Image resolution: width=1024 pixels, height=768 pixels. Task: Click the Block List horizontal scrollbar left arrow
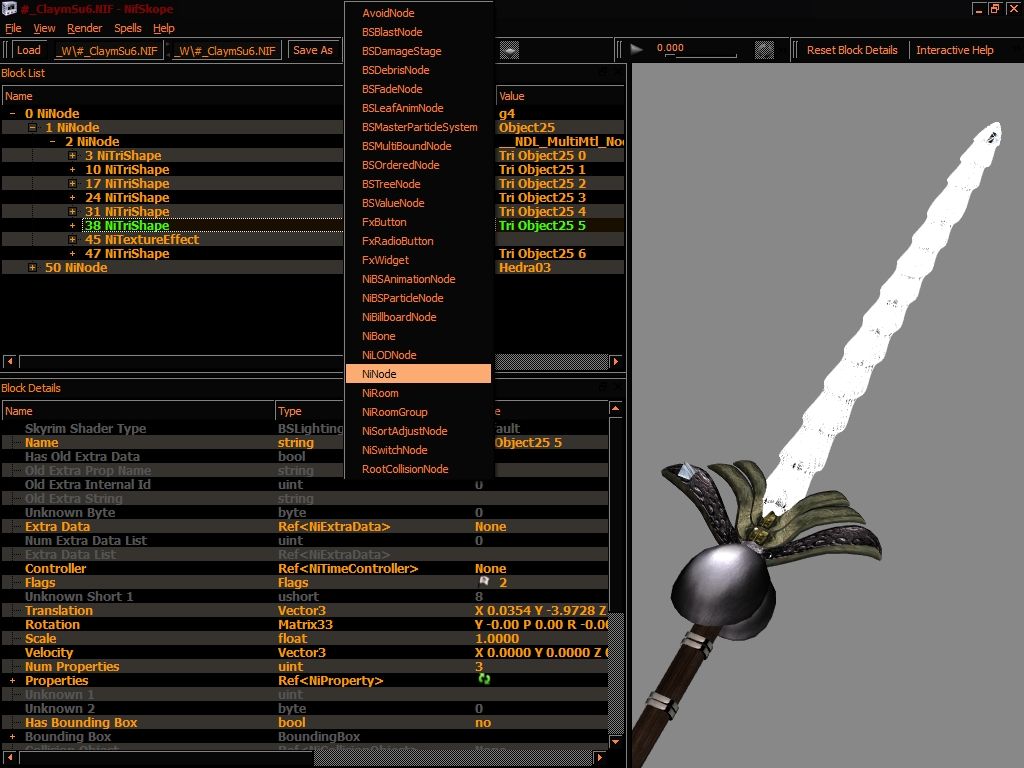coord(10,361)
